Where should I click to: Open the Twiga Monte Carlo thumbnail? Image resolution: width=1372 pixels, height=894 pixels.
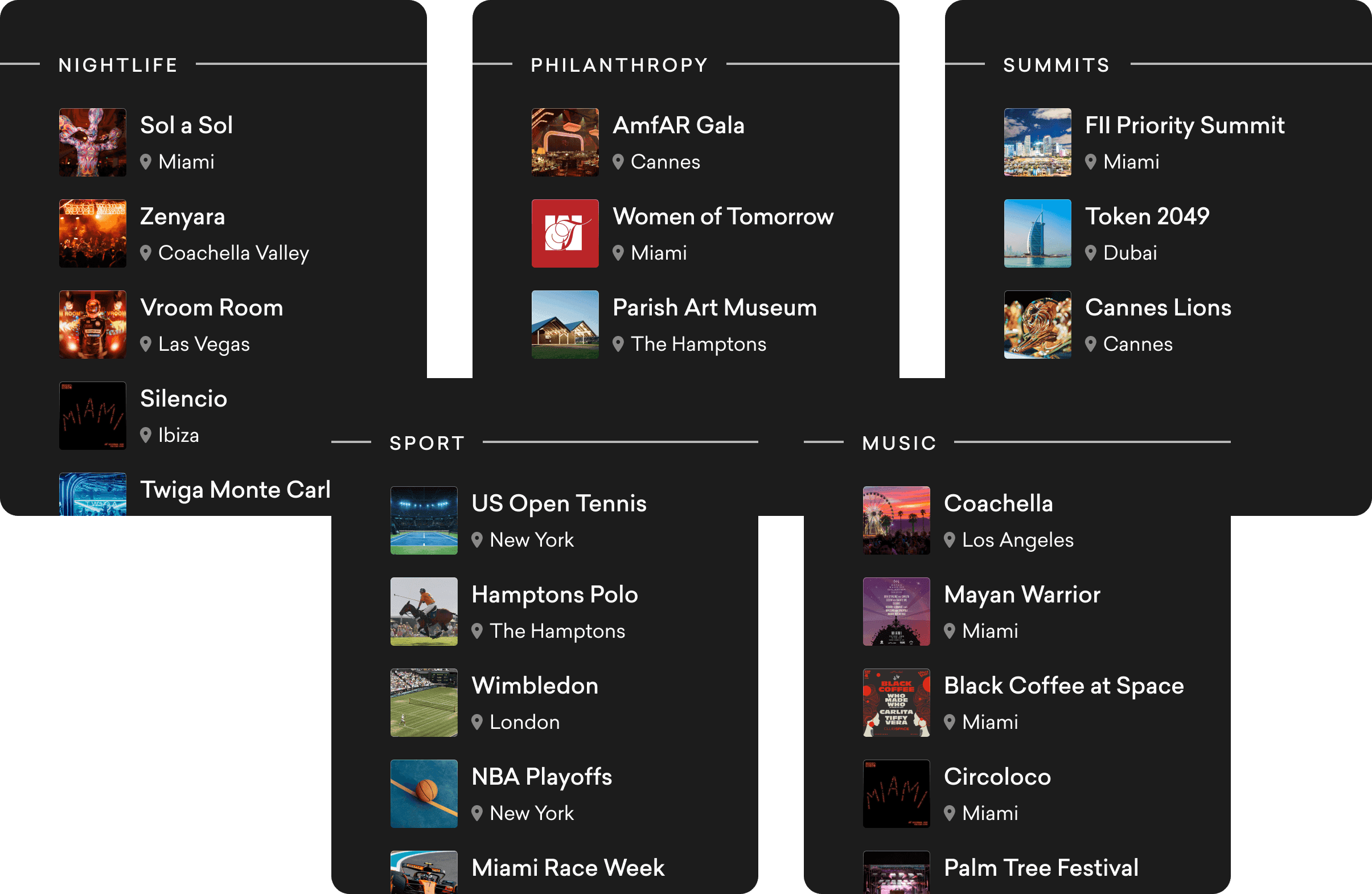93,494
